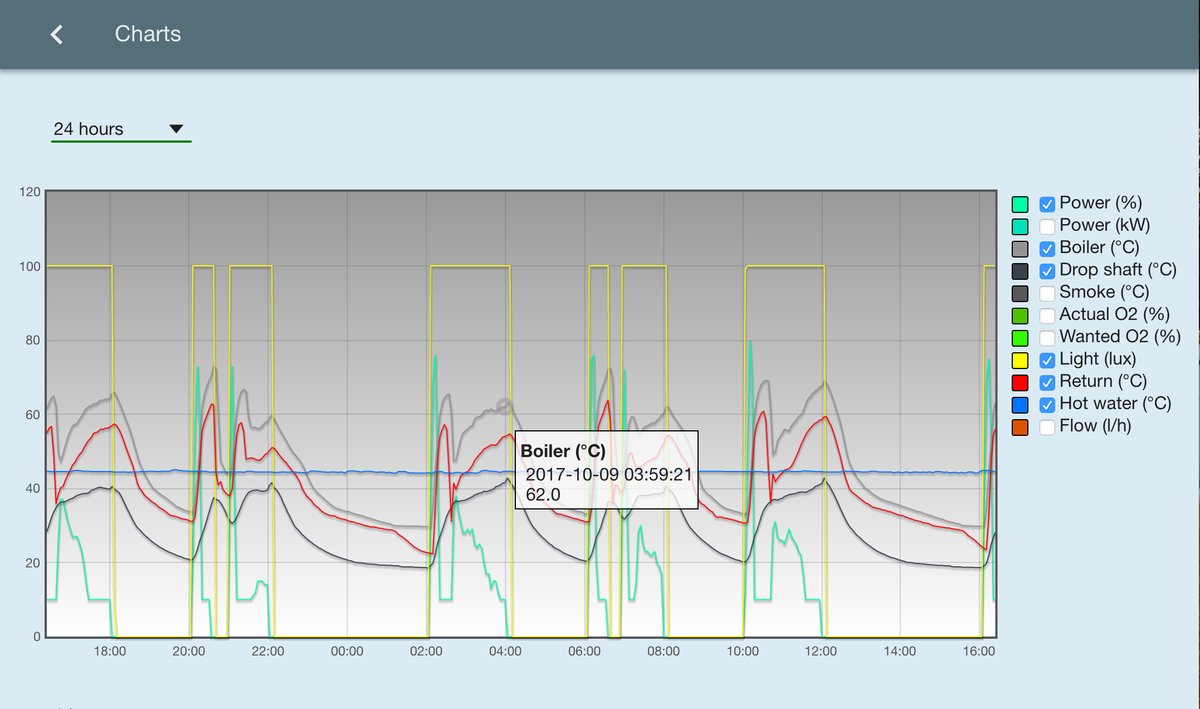
Task: Turn off the Hot water (°C) checkbox
Action: [x=1048, y=404]
